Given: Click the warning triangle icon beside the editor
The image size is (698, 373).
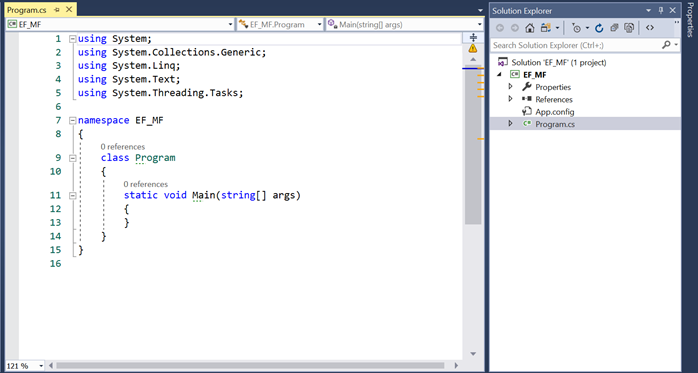Looking at the screenshot, I should point(473,48).
